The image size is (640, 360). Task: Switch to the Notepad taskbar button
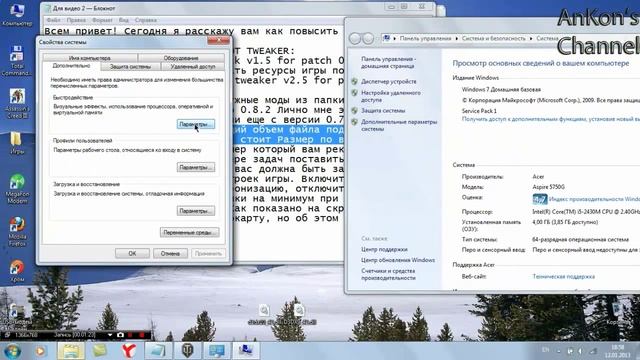(158, 351)
